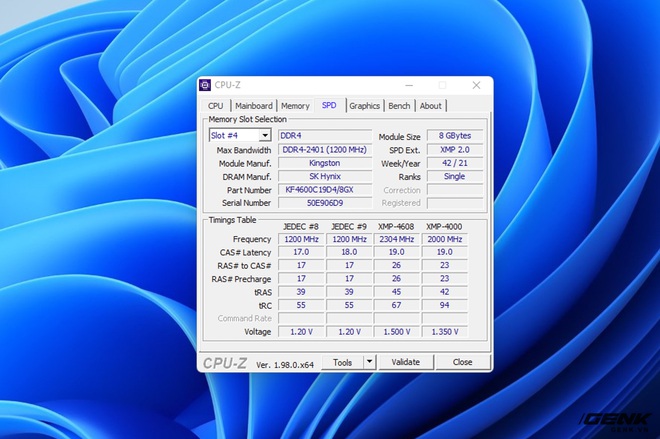Click the Kingston module manufacturer value
660x439 pixels.
[x=325, y=163]
